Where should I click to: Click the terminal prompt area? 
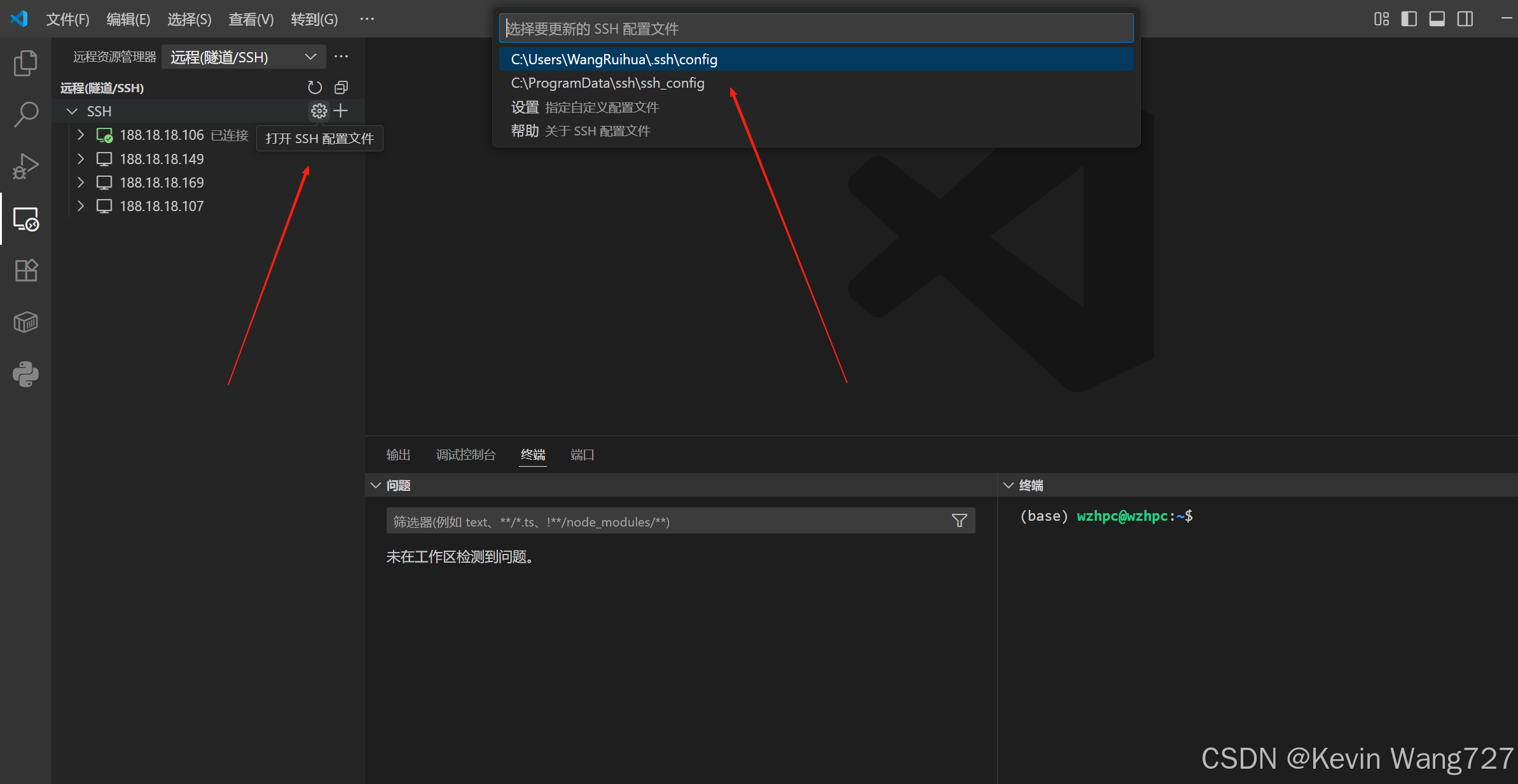coord(1107,516)
